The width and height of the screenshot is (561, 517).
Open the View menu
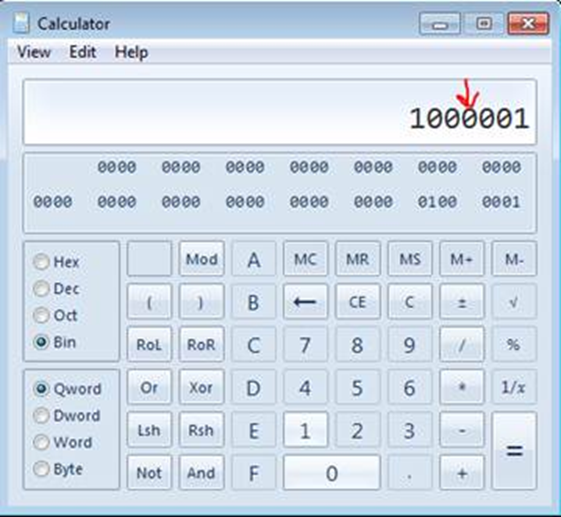click(34, 52)
